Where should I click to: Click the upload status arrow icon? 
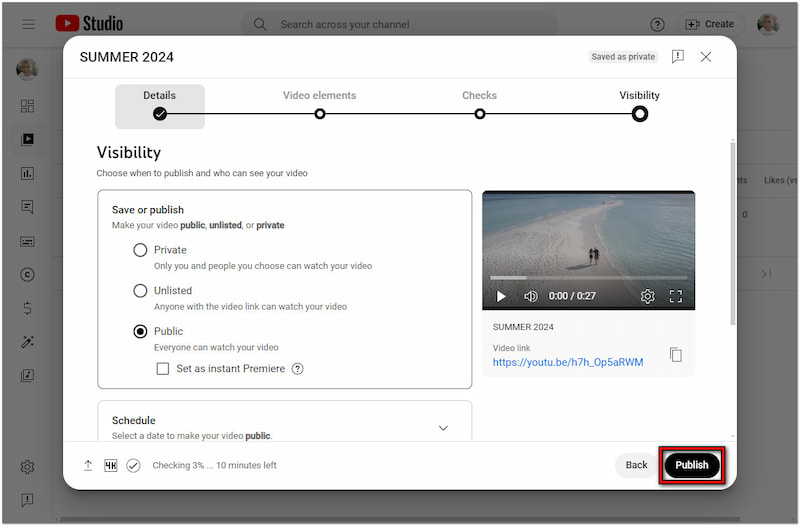[x=88, y=465]
